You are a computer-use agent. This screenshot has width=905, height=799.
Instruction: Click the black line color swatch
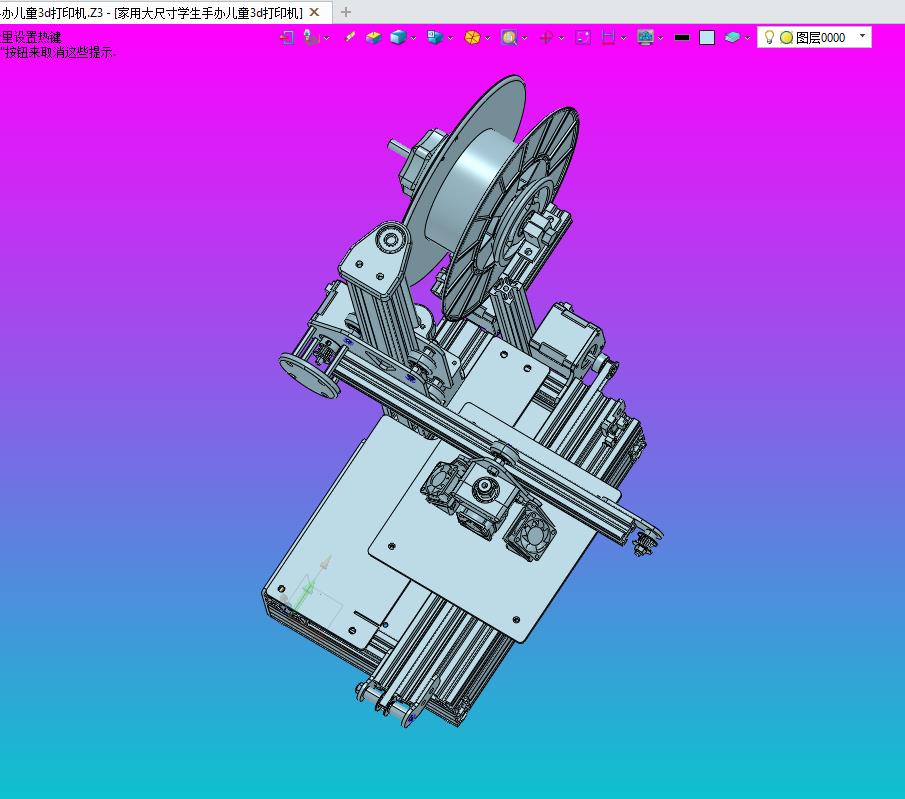tap(682, 38)
